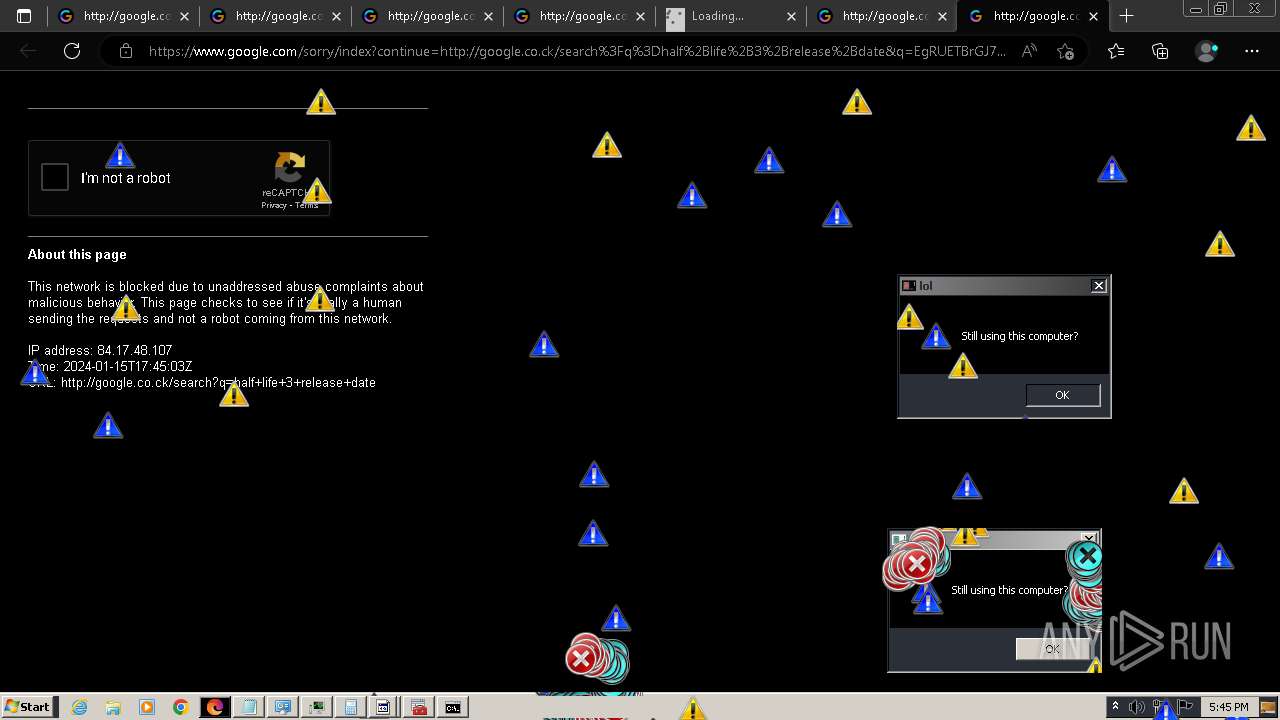Switch to the Firefox taskbar icon
The height and width of the screenshot is (720, 1280).
pos(214,707)
